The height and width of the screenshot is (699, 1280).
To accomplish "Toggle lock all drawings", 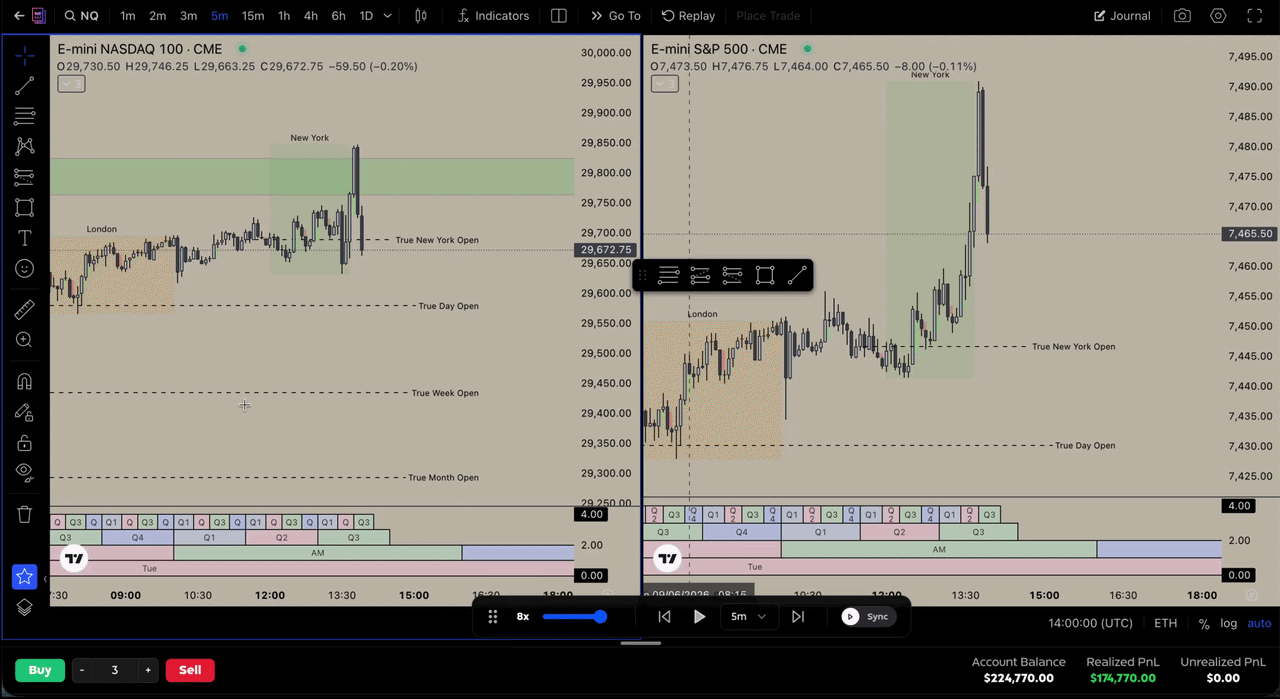I will [25, 443].
